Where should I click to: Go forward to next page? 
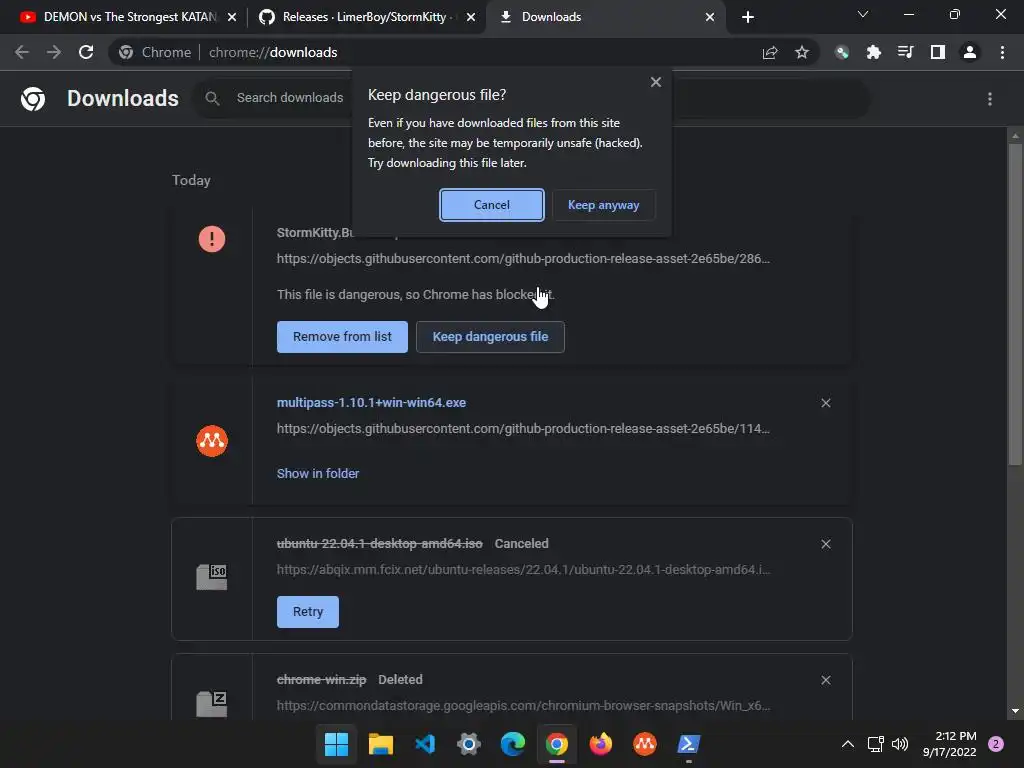point(54,52)
